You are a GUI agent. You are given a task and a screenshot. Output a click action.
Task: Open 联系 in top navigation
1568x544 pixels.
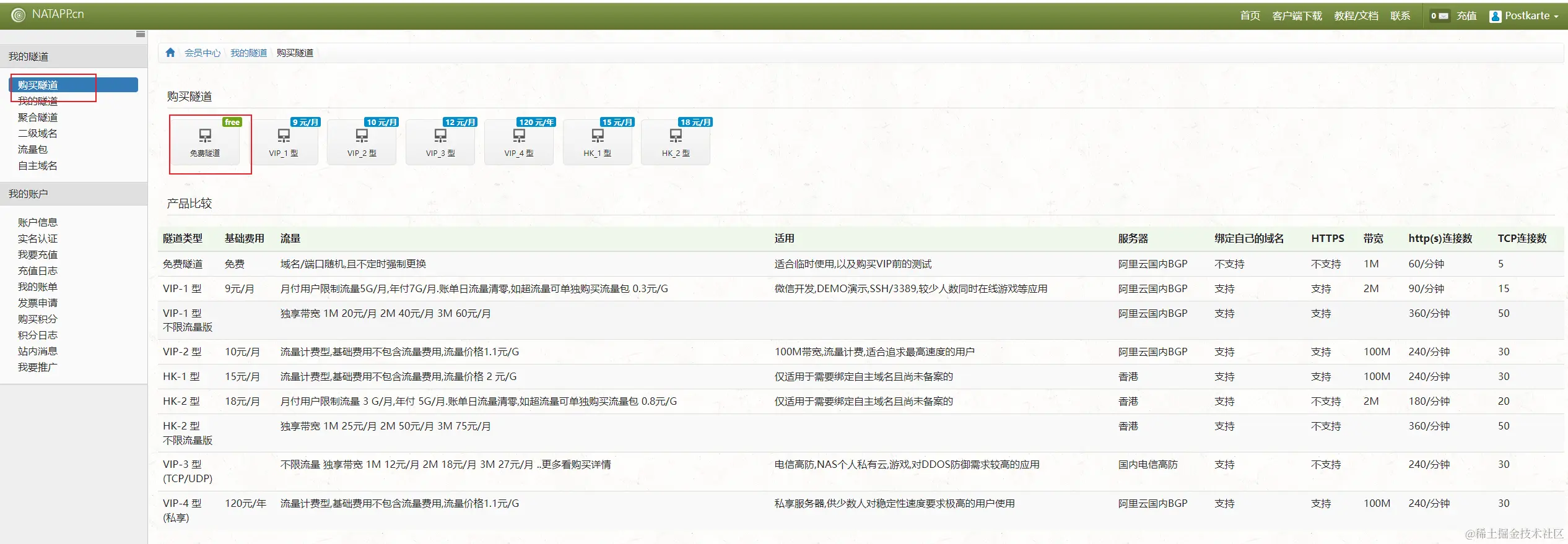[1400, 16]
